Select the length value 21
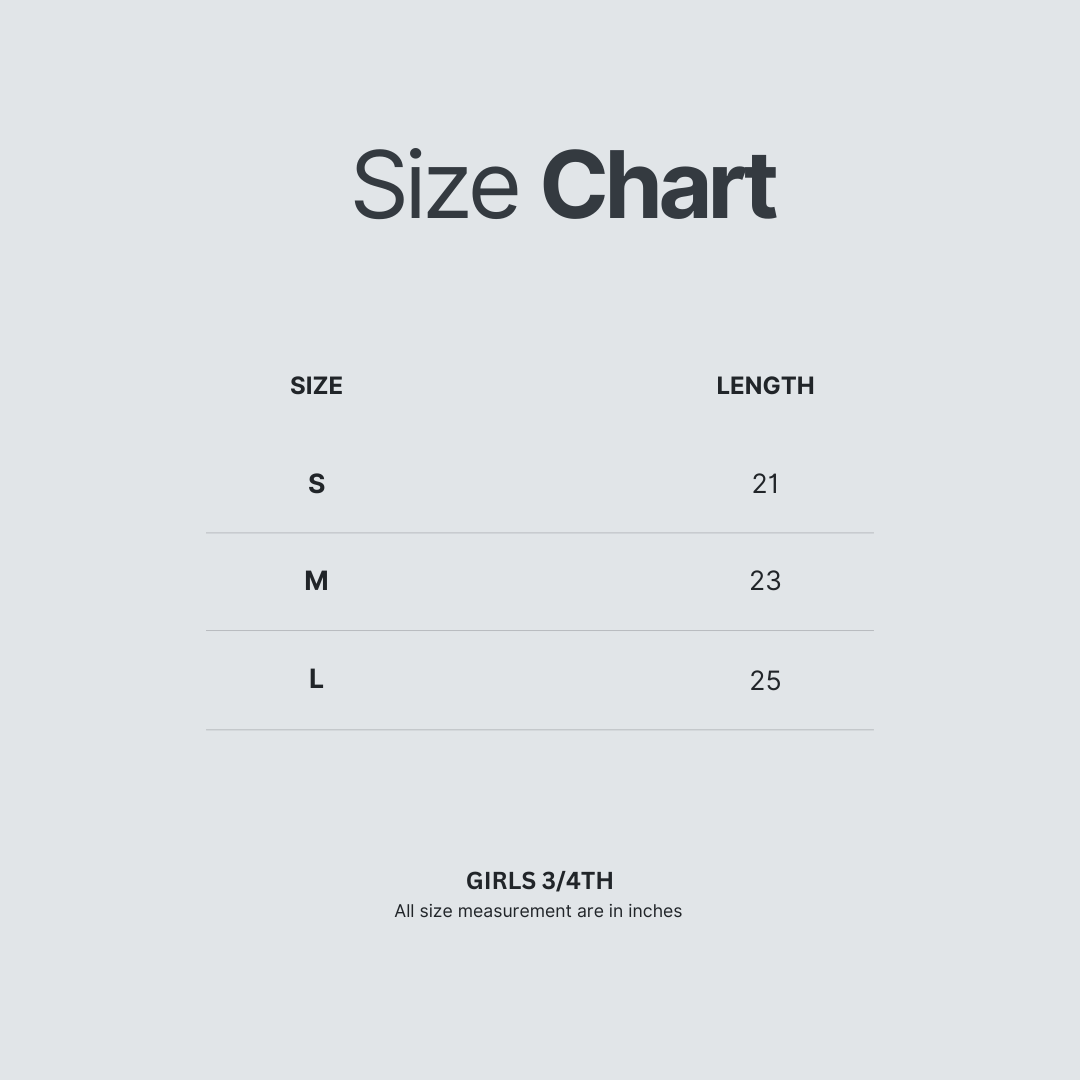This screenshot has height=1080, width=1080. [765, 484]
